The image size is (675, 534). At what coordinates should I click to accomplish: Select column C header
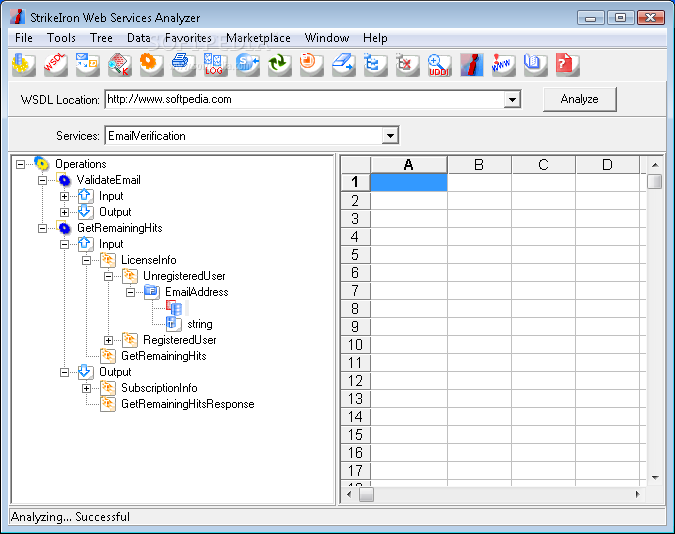[543, 165]
